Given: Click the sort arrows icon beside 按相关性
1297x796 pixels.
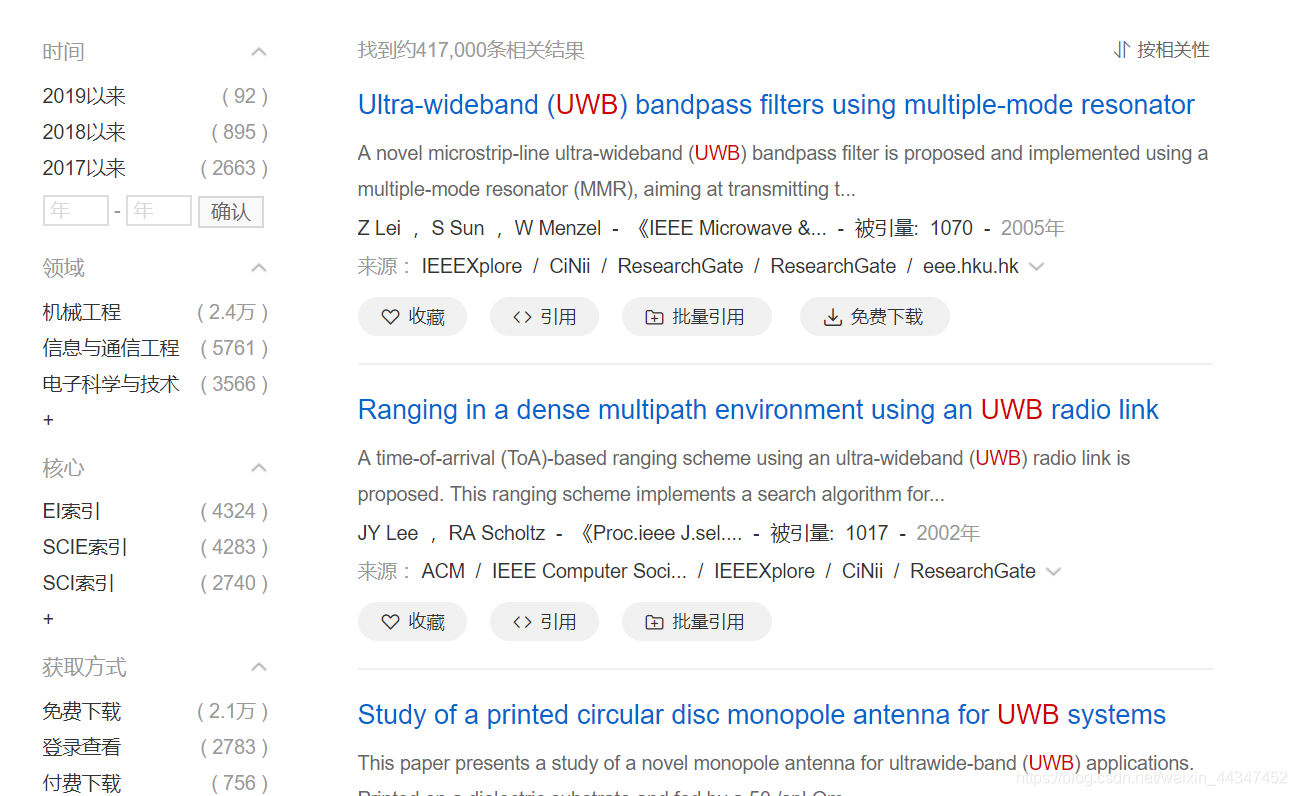Looking at the screenshot, I should [1122, 50].
